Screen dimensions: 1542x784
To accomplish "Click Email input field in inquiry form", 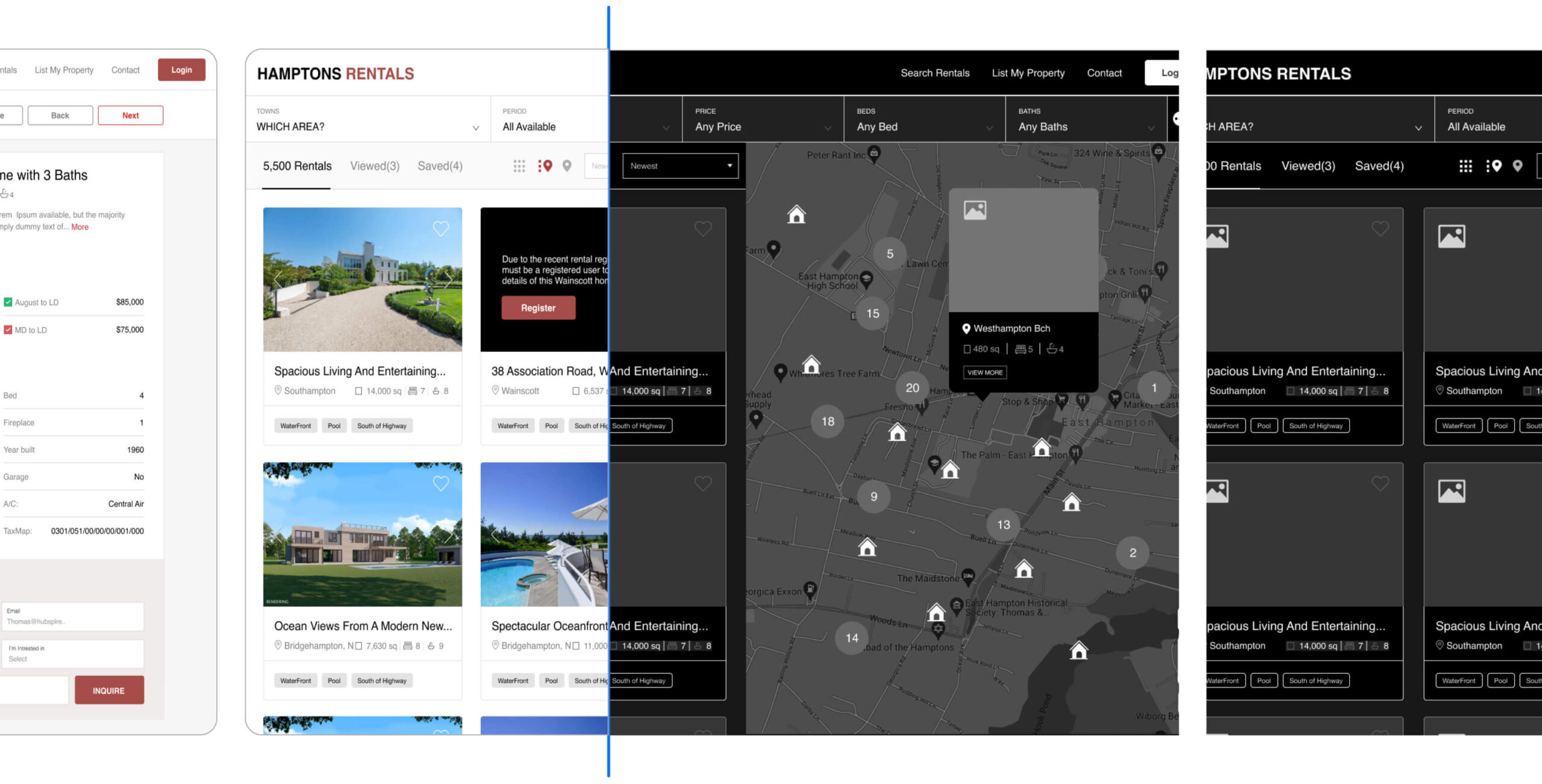I will click(72, 617).
